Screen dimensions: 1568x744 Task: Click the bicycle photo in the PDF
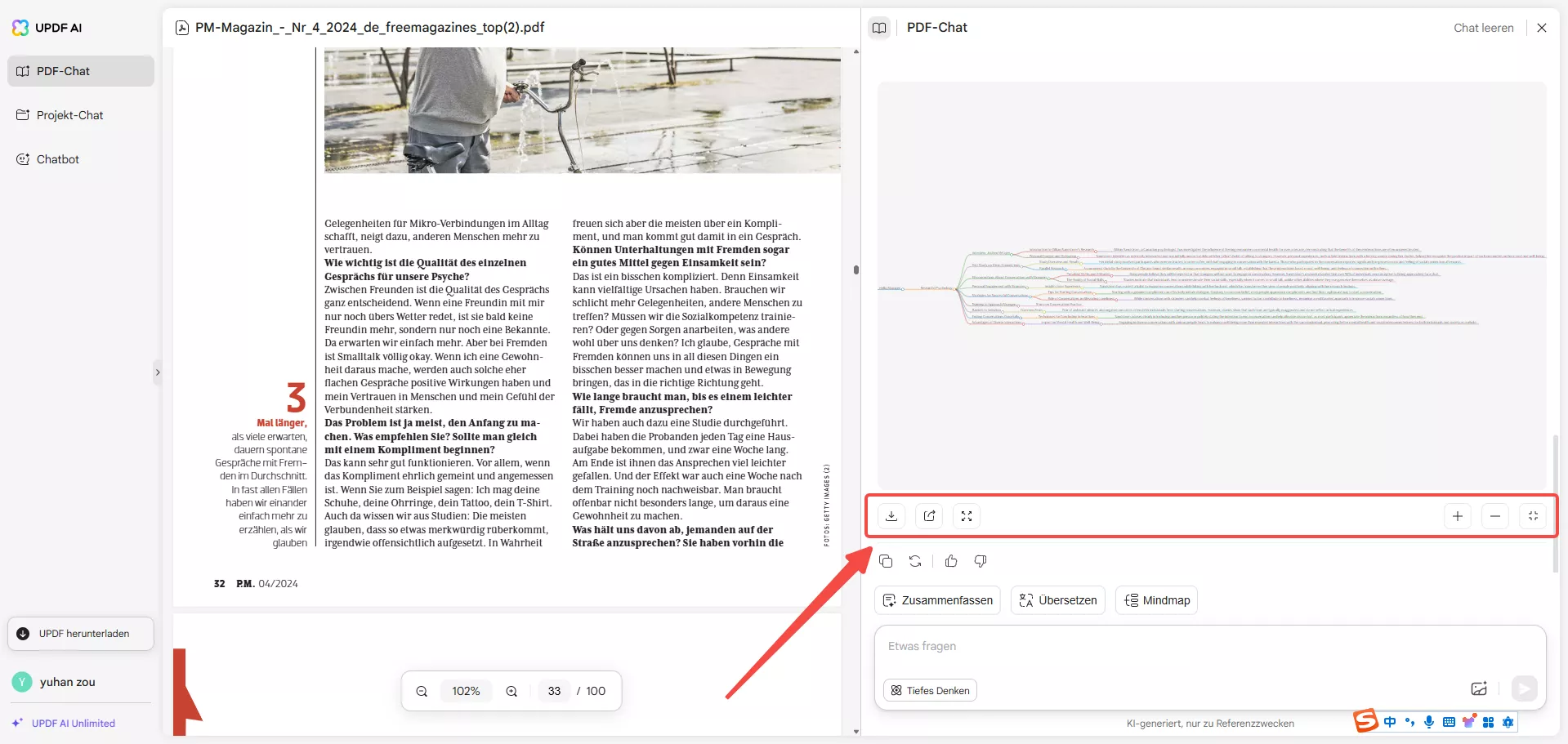coord(583,110)
